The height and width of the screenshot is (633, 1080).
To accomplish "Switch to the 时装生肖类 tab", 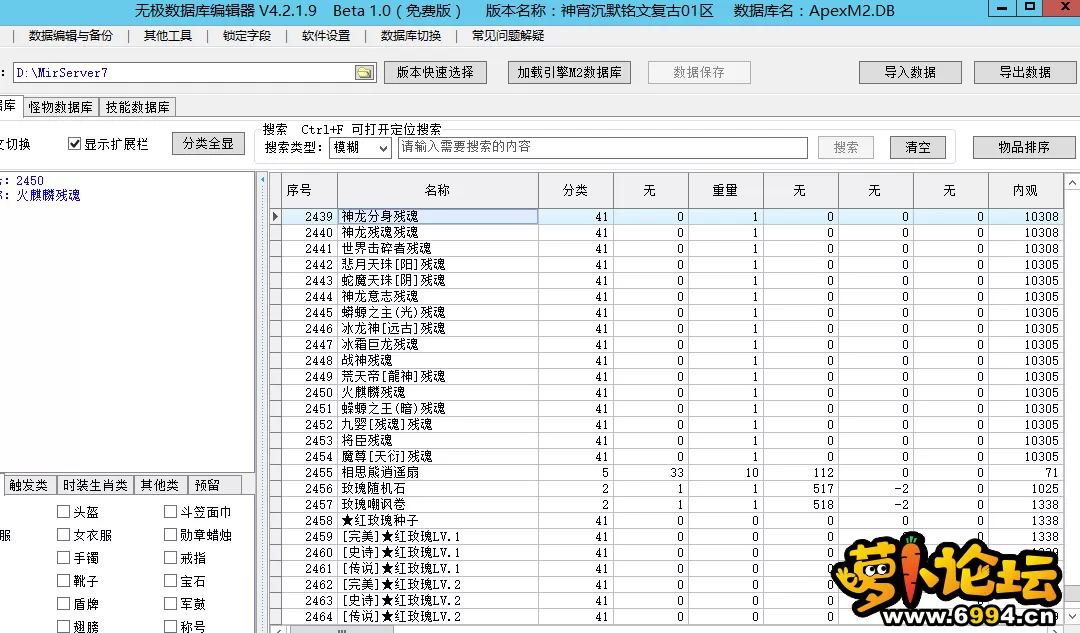I will [95, 485].
